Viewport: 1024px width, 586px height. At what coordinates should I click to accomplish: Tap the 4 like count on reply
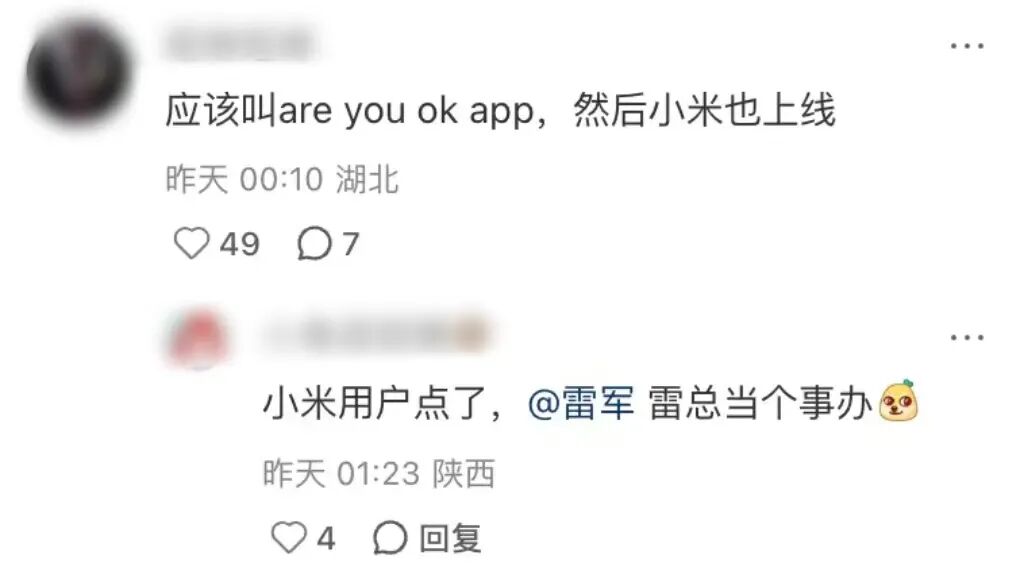pyautogui.click(x=326, y=539)
